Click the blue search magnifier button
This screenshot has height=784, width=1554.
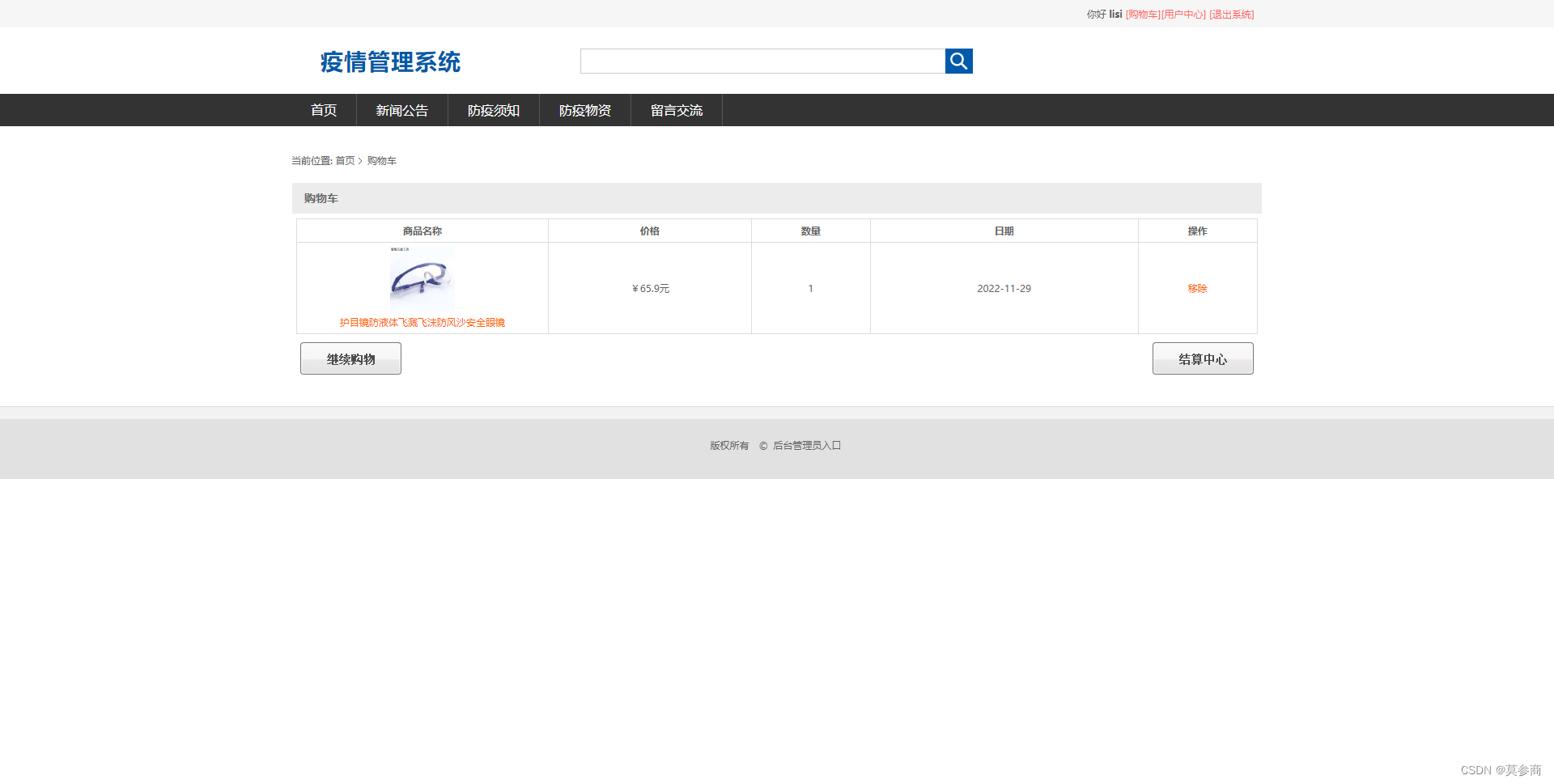[958, 61]
